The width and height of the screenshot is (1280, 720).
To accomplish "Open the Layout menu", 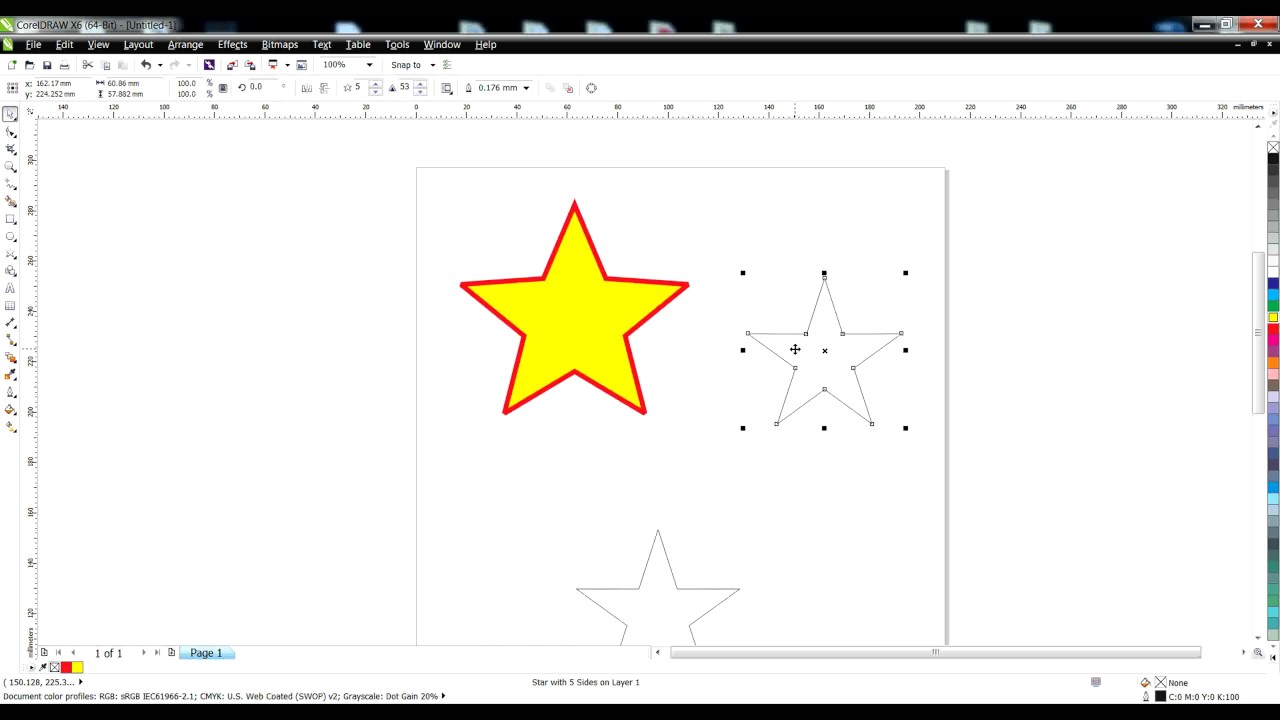I will [x=138, y=44].
